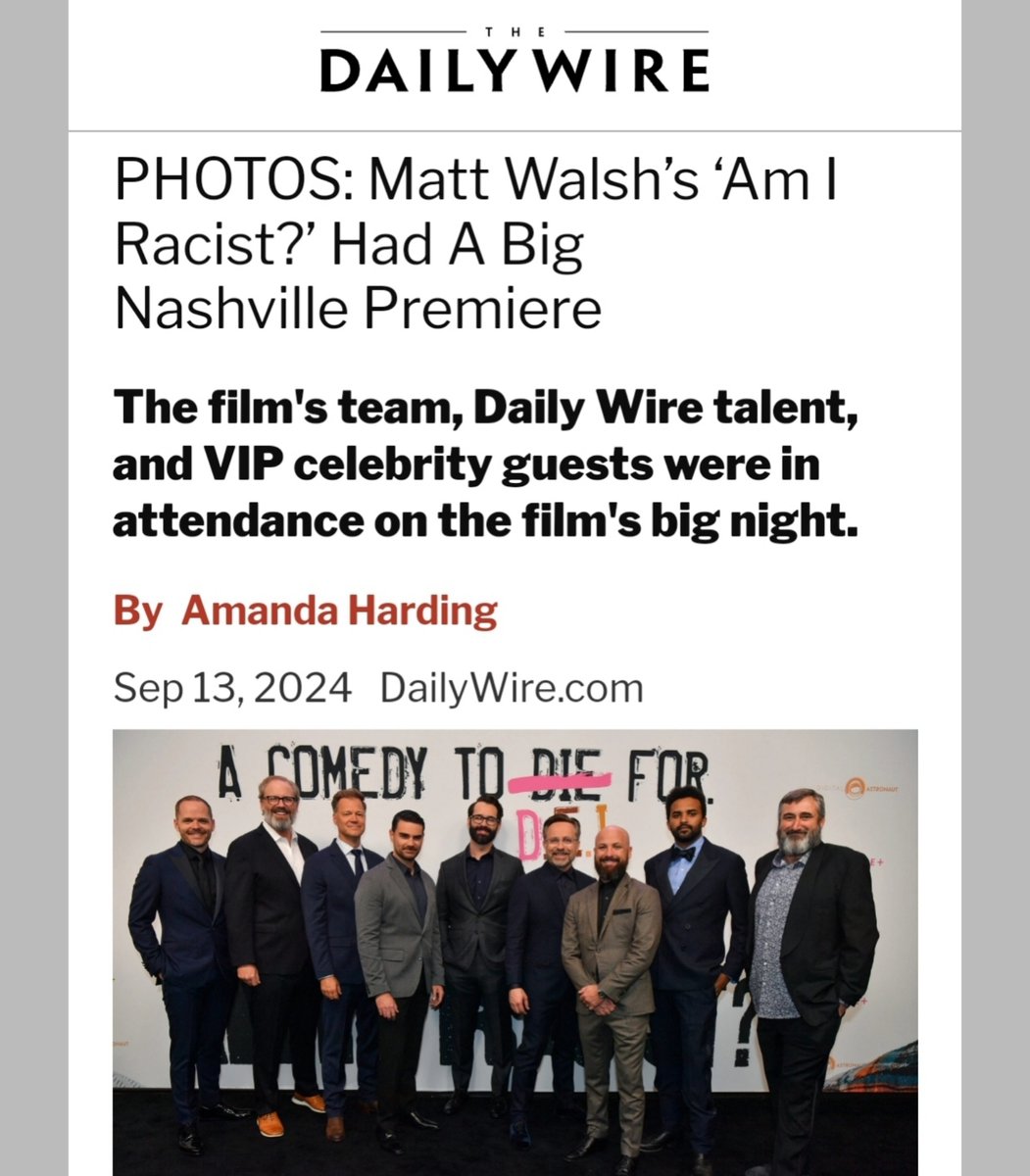The image size is (1030, 1176).
Task: Click 'Nashville Premiere' in the headline
Action: tap(358, 309)
